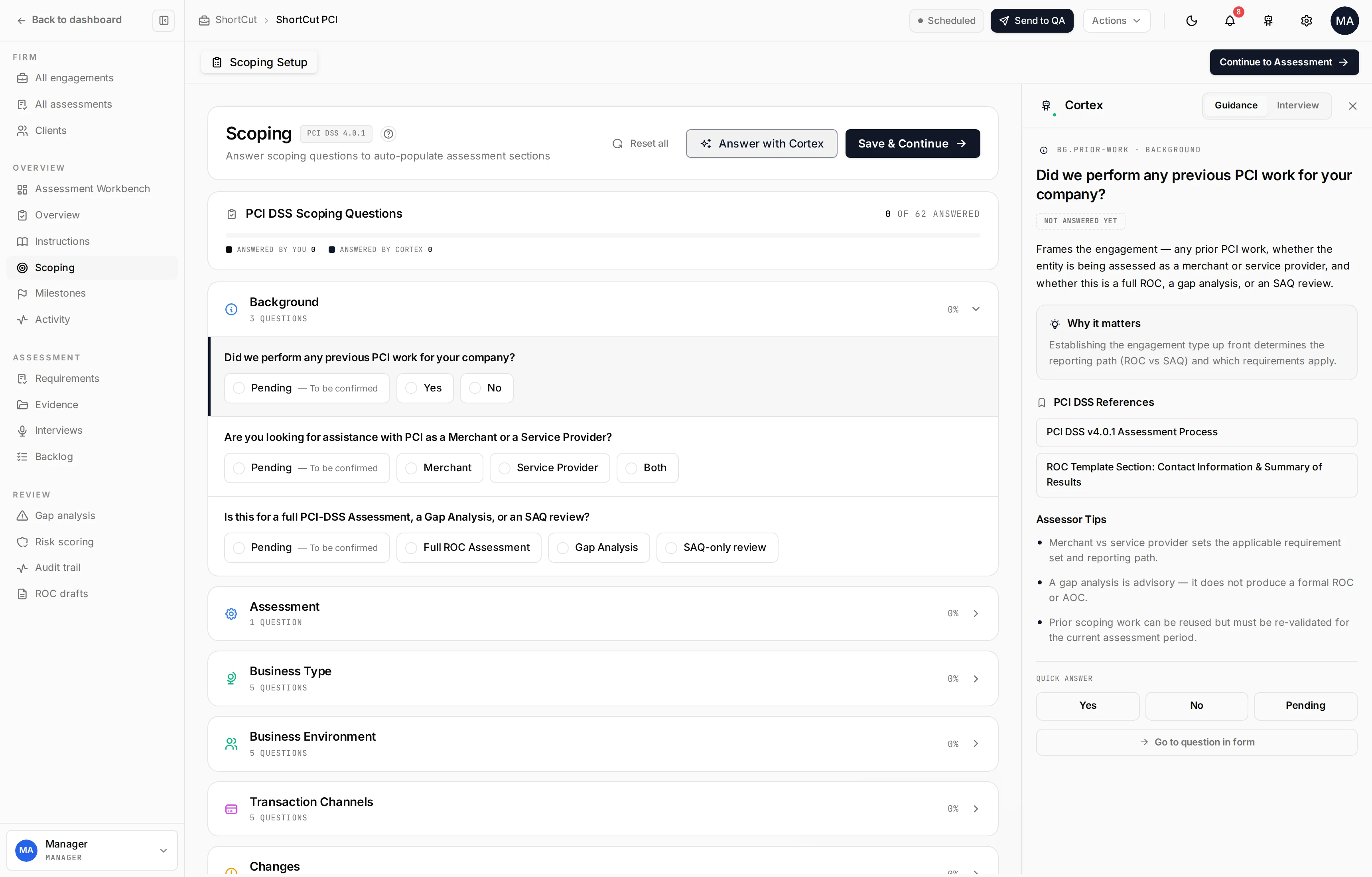The image size is (1372, 877).
Task: Click the quick answer Pending button
Action: pyautogui.click(x=1305, y=706)
